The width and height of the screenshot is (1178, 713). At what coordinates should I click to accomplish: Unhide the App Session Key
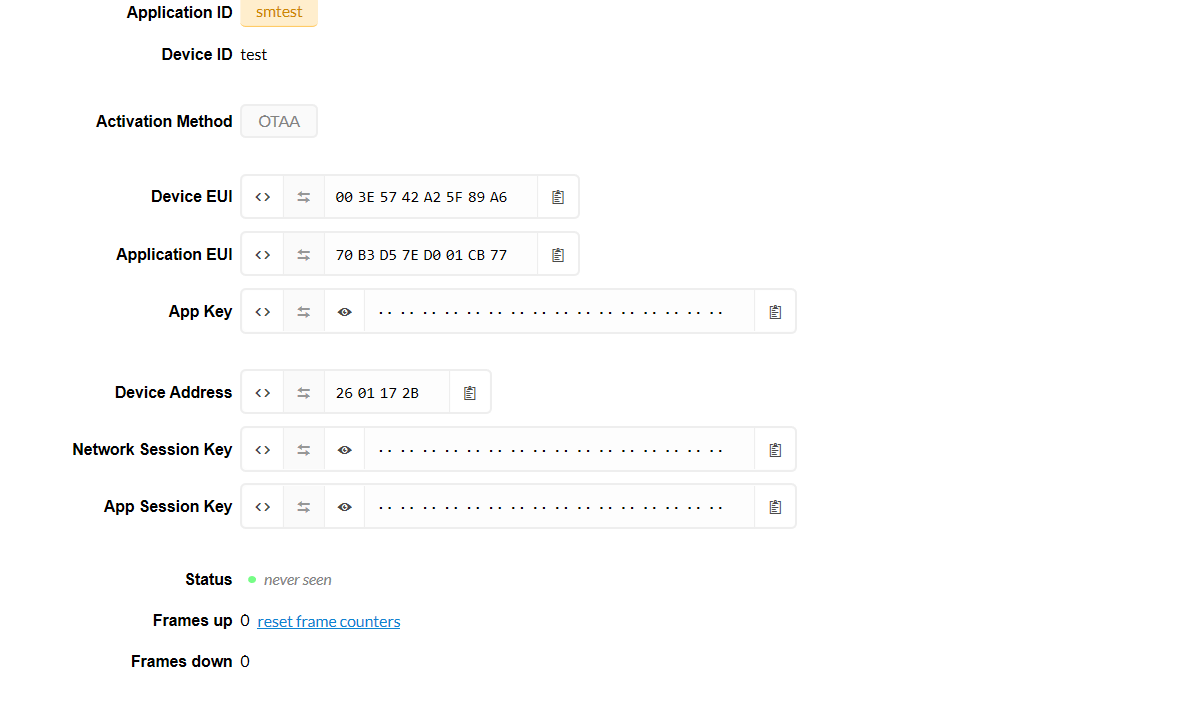click(344, 507)
